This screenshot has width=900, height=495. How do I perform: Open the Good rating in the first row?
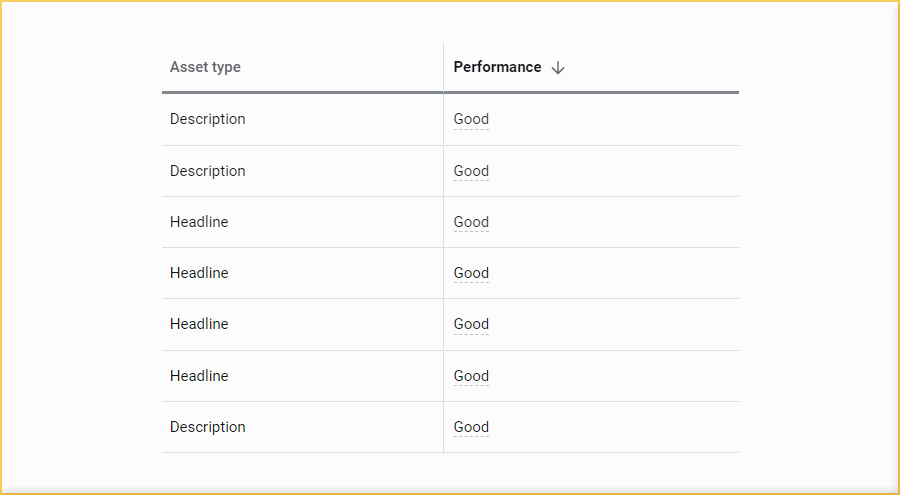(471, 119)
